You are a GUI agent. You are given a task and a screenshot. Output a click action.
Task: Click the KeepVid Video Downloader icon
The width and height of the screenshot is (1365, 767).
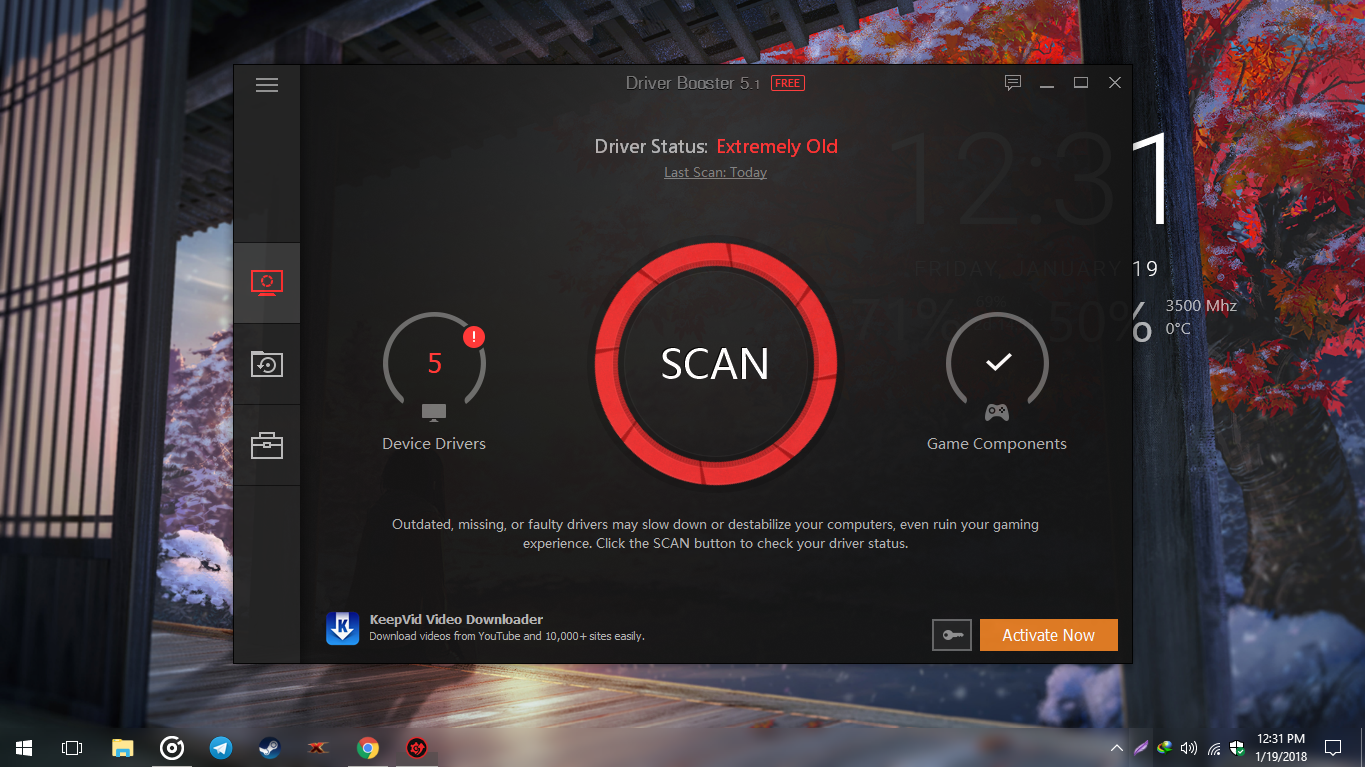coord(343,628)
